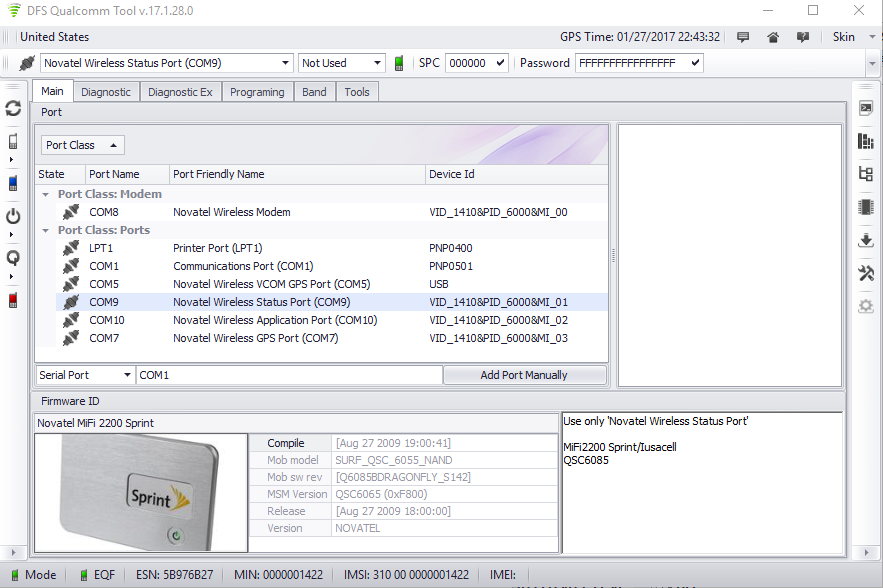This screenshot has width=883, height=588.
Task: Select the COM1 Communications Port row
Action: coord(332,266)
